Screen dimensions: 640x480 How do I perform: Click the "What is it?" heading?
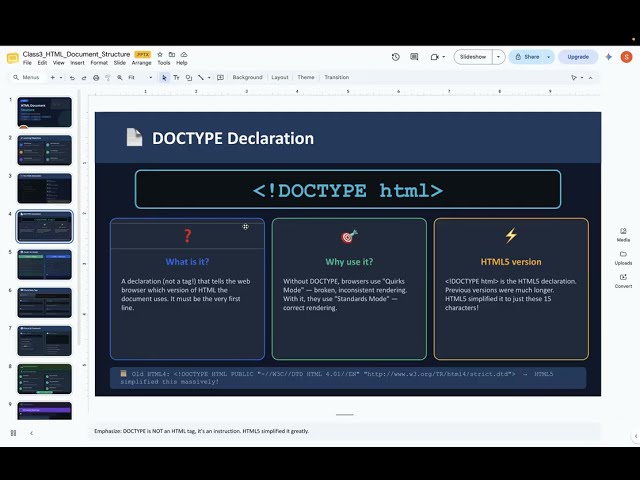(x=187, y=262)
